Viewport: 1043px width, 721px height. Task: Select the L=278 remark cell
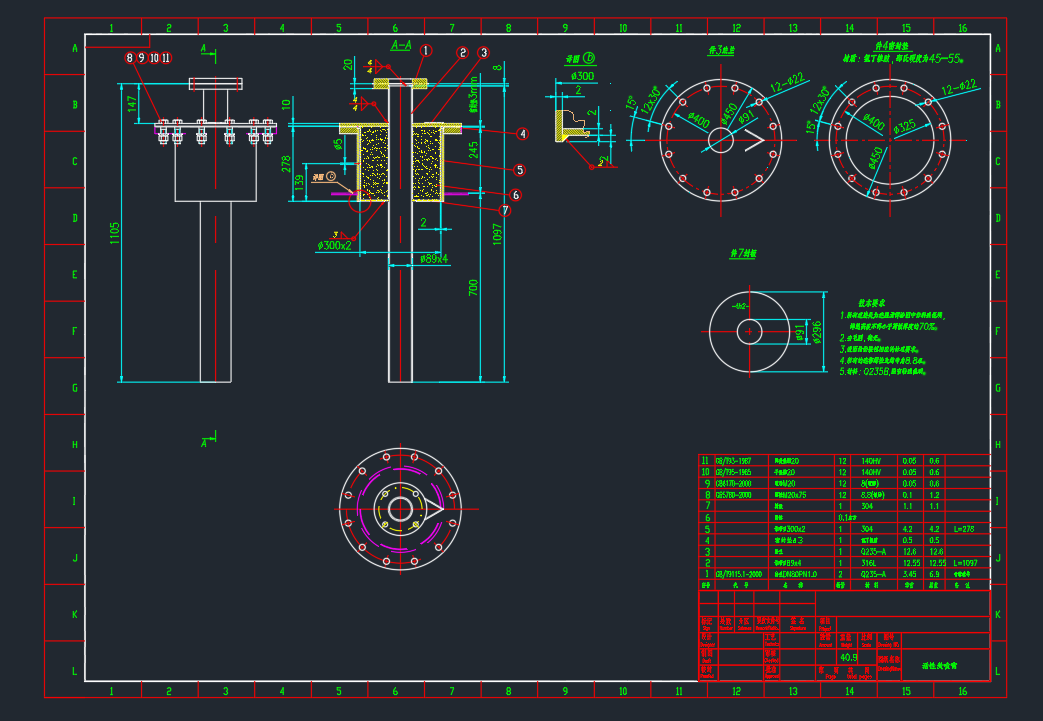pyautogui.click(x=964, y=529)
